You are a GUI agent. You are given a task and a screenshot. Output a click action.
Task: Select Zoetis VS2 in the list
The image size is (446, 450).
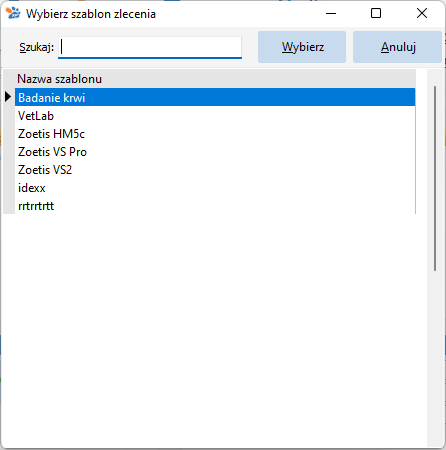(x=215, y=170)
